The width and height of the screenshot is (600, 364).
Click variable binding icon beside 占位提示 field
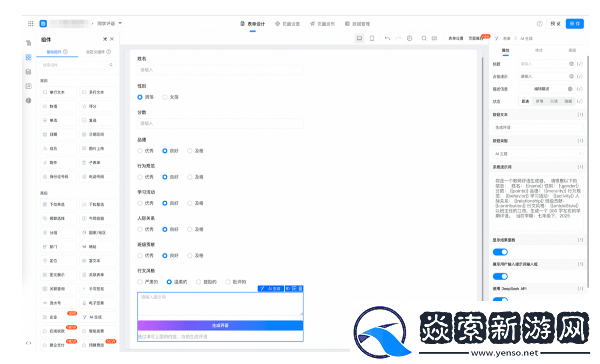[x=580, y=76]
